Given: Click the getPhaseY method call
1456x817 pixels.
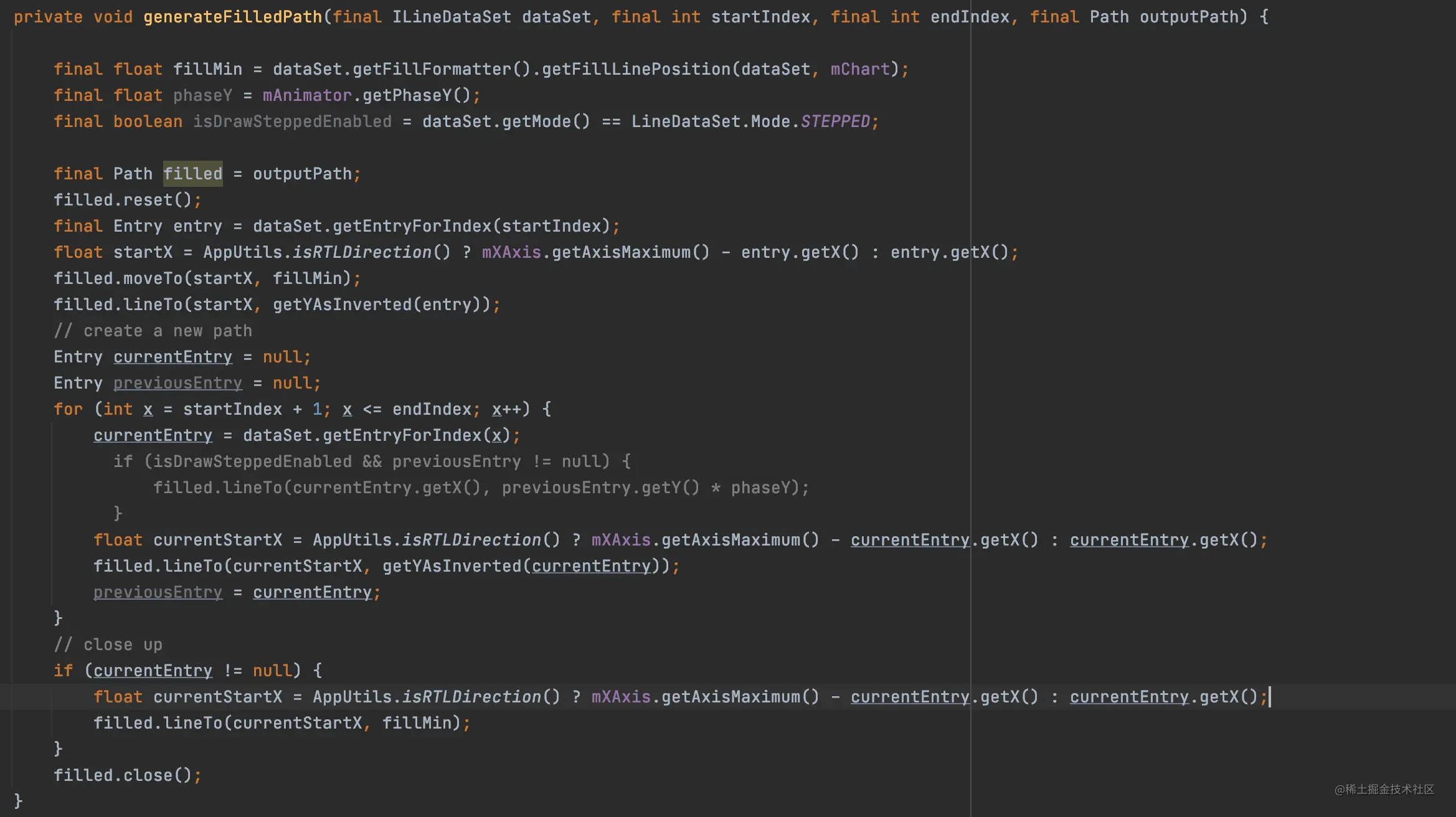Looking at the screenshot, I should [407, 95].
